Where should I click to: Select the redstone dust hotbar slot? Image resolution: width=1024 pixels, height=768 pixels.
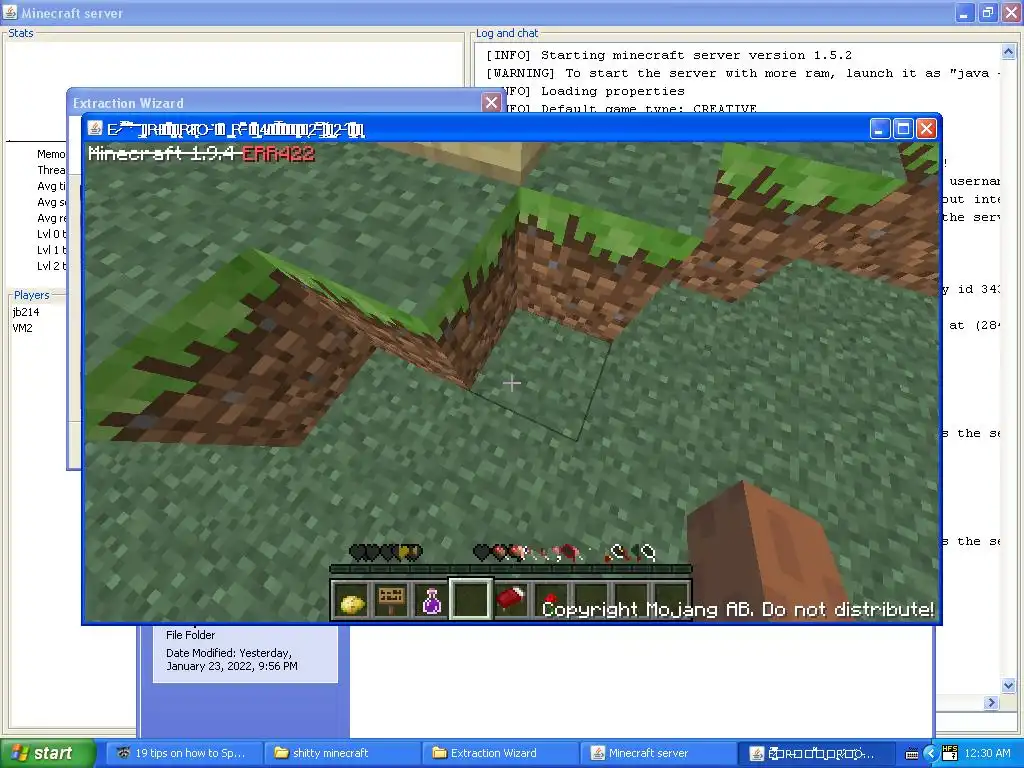click(x=551, y=600)
